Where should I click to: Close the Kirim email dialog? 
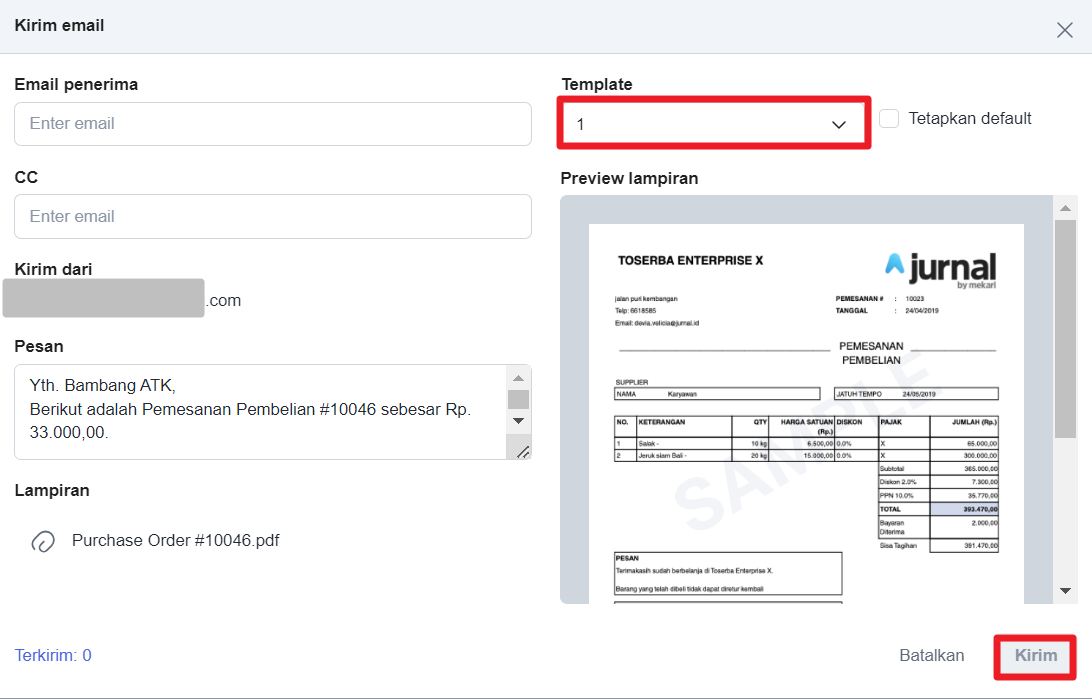[1065, 29]
